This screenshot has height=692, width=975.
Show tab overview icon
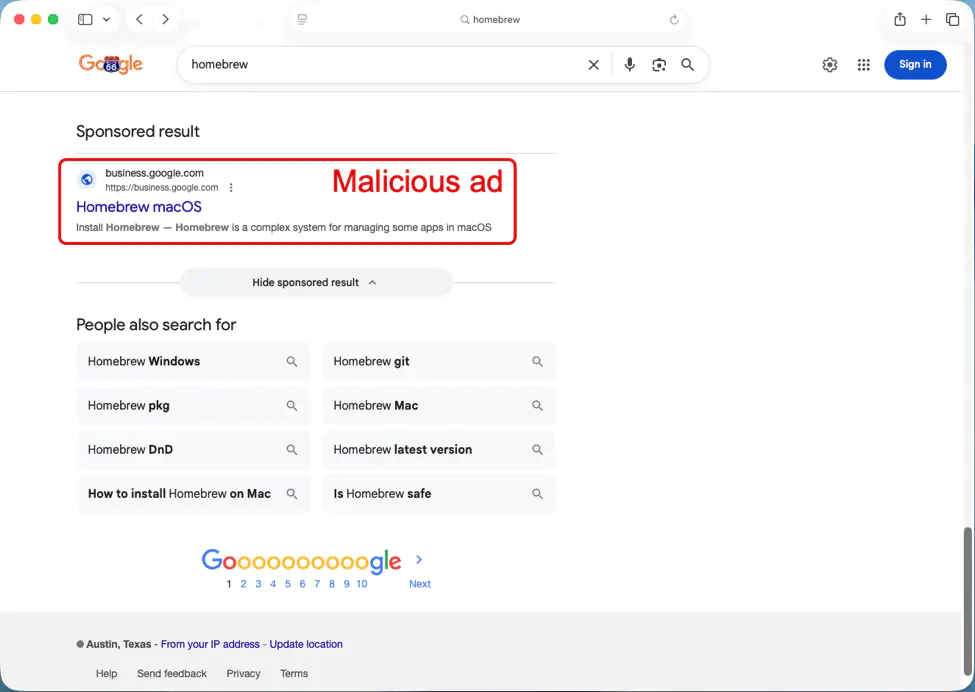pyautogui.click(x=953, y=19)
